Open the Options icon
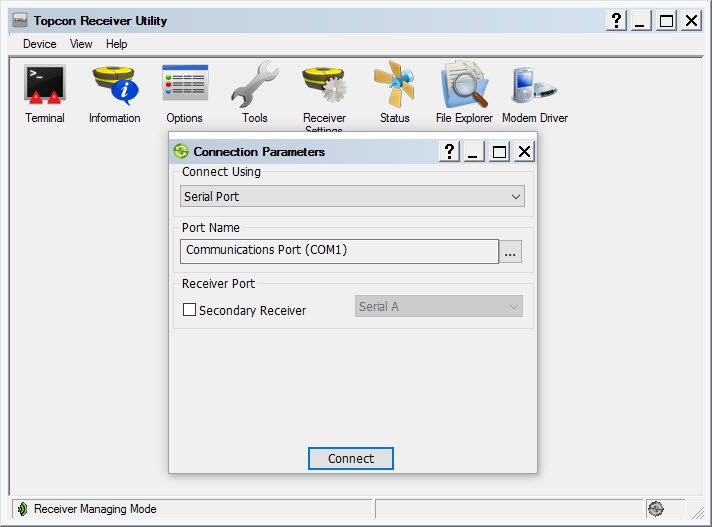 [x=185, y=83]
